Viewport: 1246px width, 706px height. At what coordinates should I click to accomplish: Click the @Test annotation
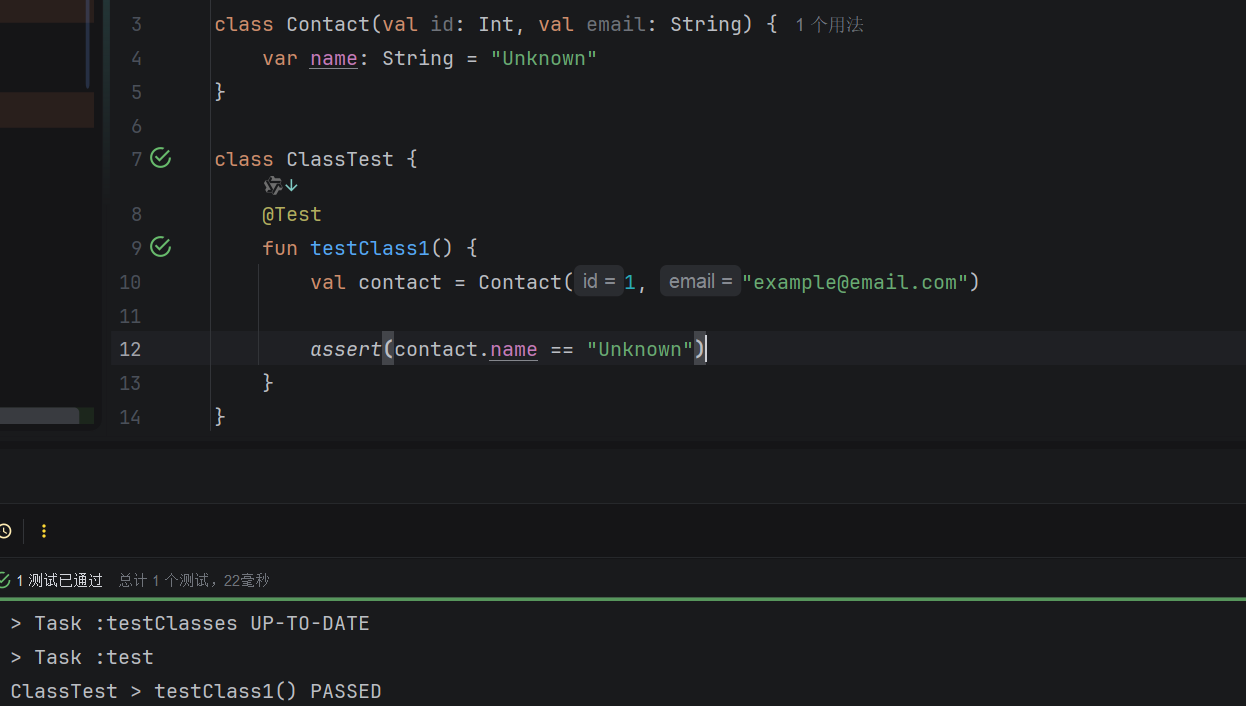pos(291,214)
